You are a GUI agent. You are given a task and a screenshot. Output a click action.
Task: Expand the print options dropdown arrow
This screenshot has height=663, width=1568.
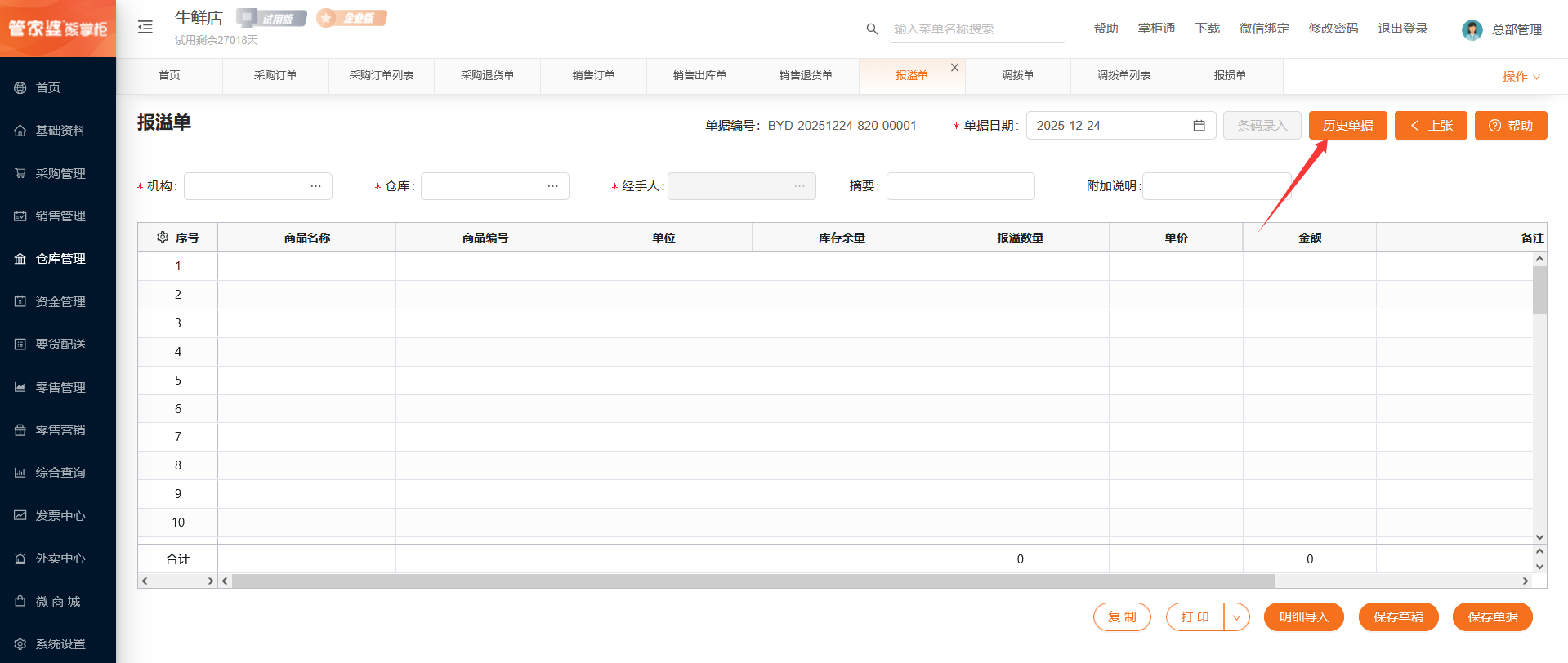tap(1236, 617)
